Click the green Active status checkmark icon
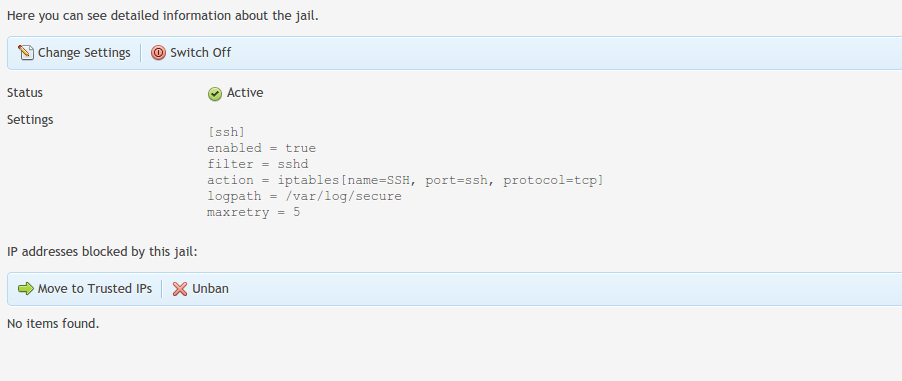Image resolution: width=902 pixels, height=381 pixels. click(215, 94)
